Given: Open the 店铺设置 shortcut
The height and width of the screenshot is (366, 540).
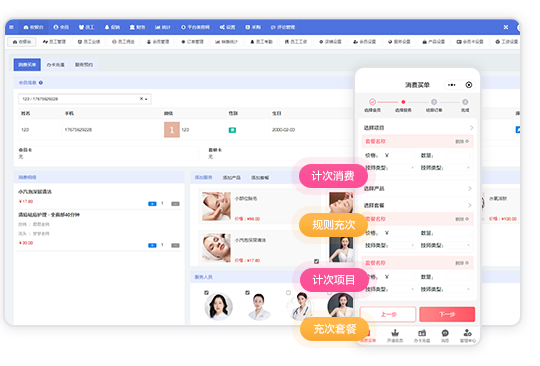Looking at the screenshot, I should pyautogui.click(x=330, y=42).
